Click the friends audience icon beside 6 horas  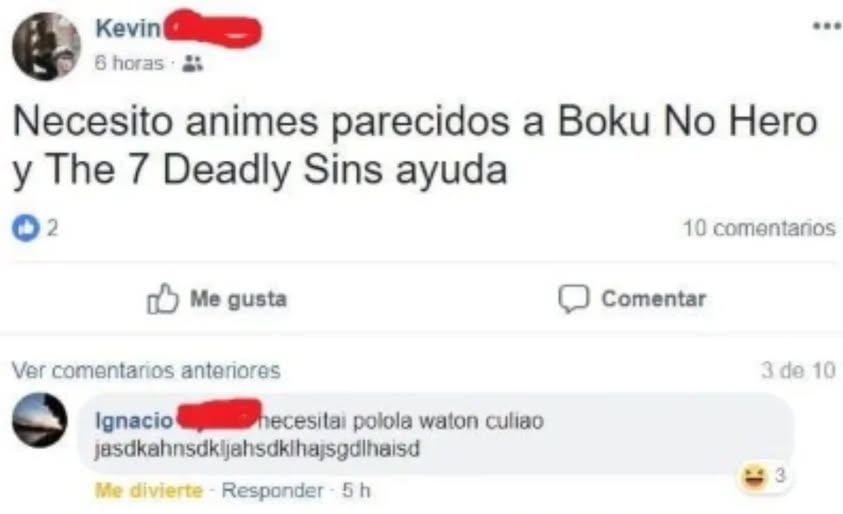[x=192, y=63]
